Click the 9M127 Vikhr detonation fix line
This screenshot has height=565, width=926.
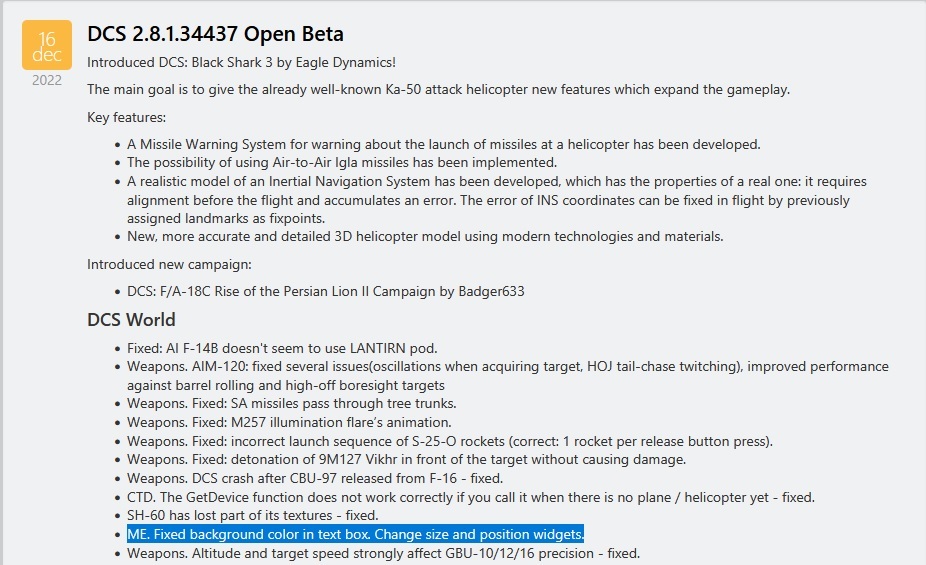(406, 460)
